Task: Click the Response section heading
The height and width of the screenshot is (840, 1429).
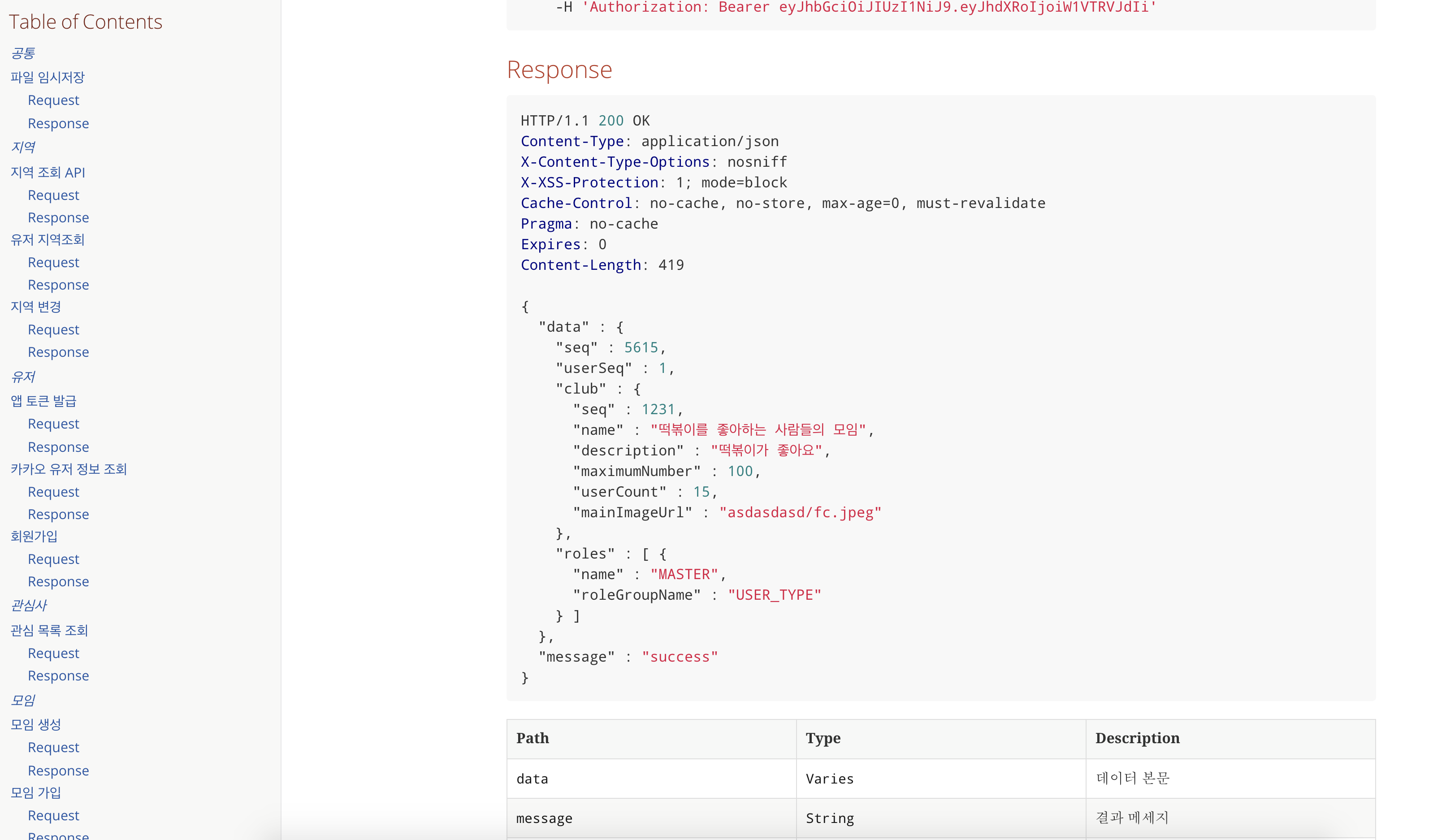Action: click(559, 70)
